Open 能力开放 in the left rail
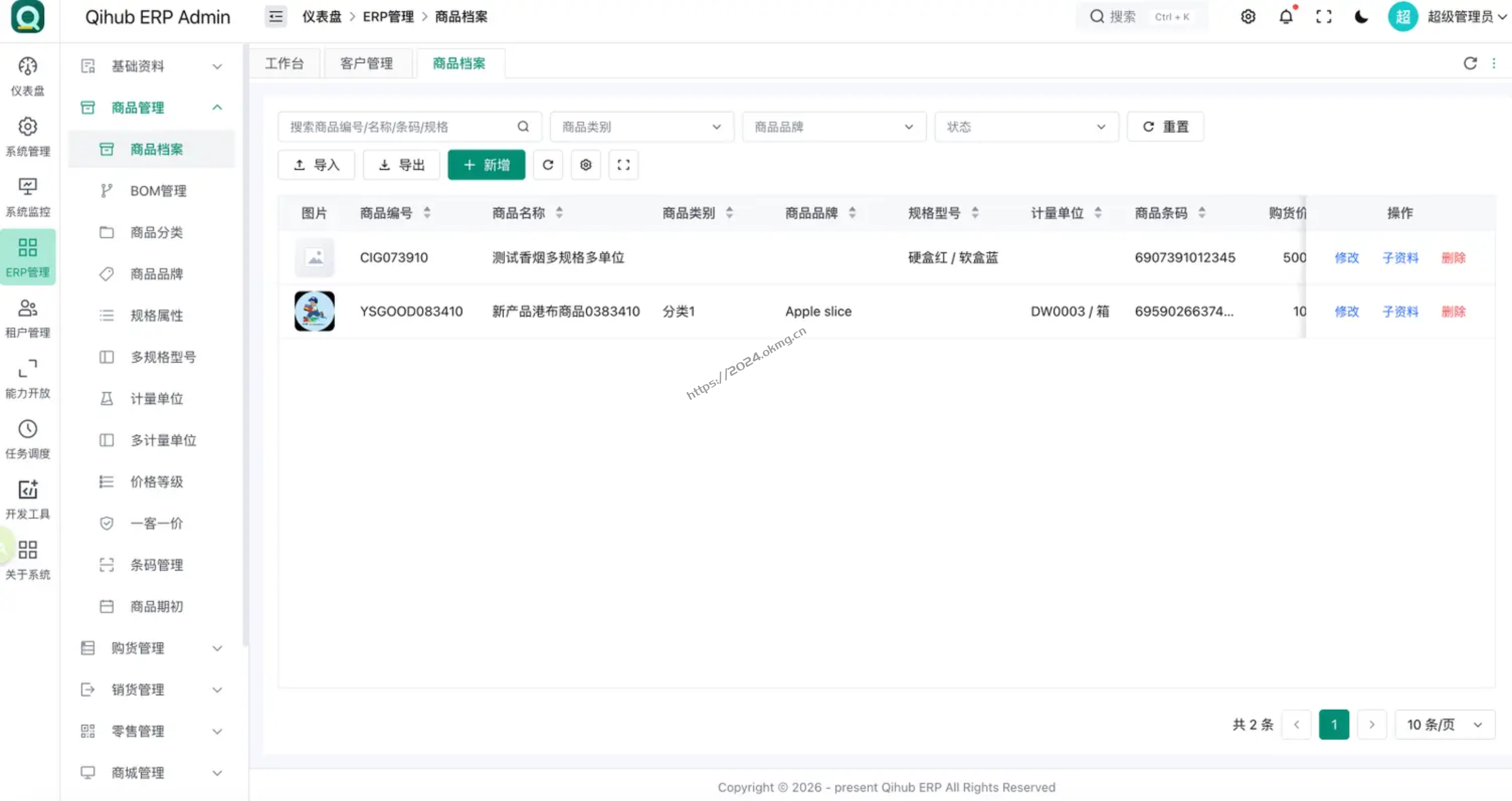The height and width of the screenshot is (801, 1512). coord(27,378)
